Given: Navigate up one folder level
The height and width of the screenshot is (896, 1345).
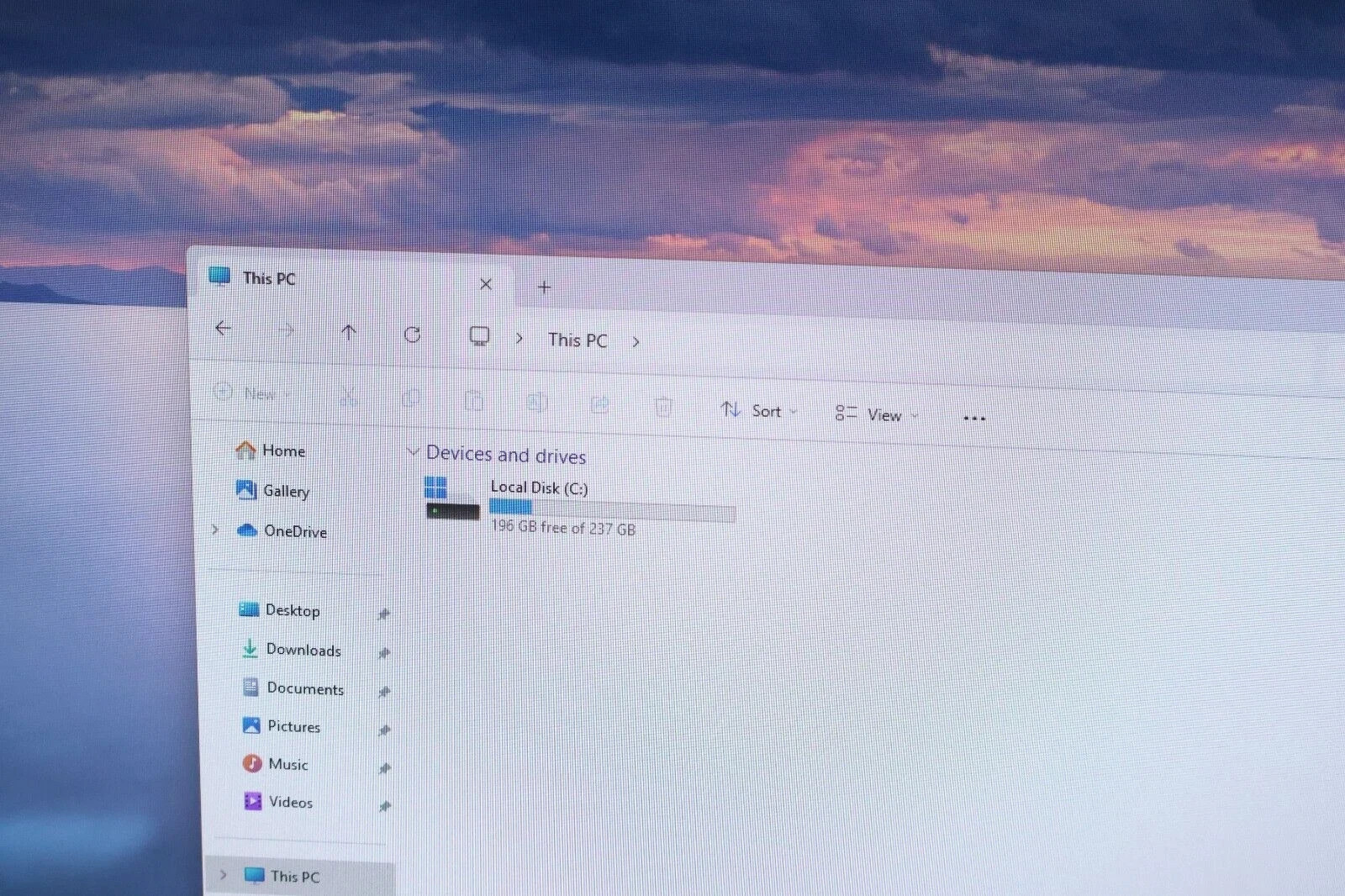Looking at the screenshot, I should (349, 332).
